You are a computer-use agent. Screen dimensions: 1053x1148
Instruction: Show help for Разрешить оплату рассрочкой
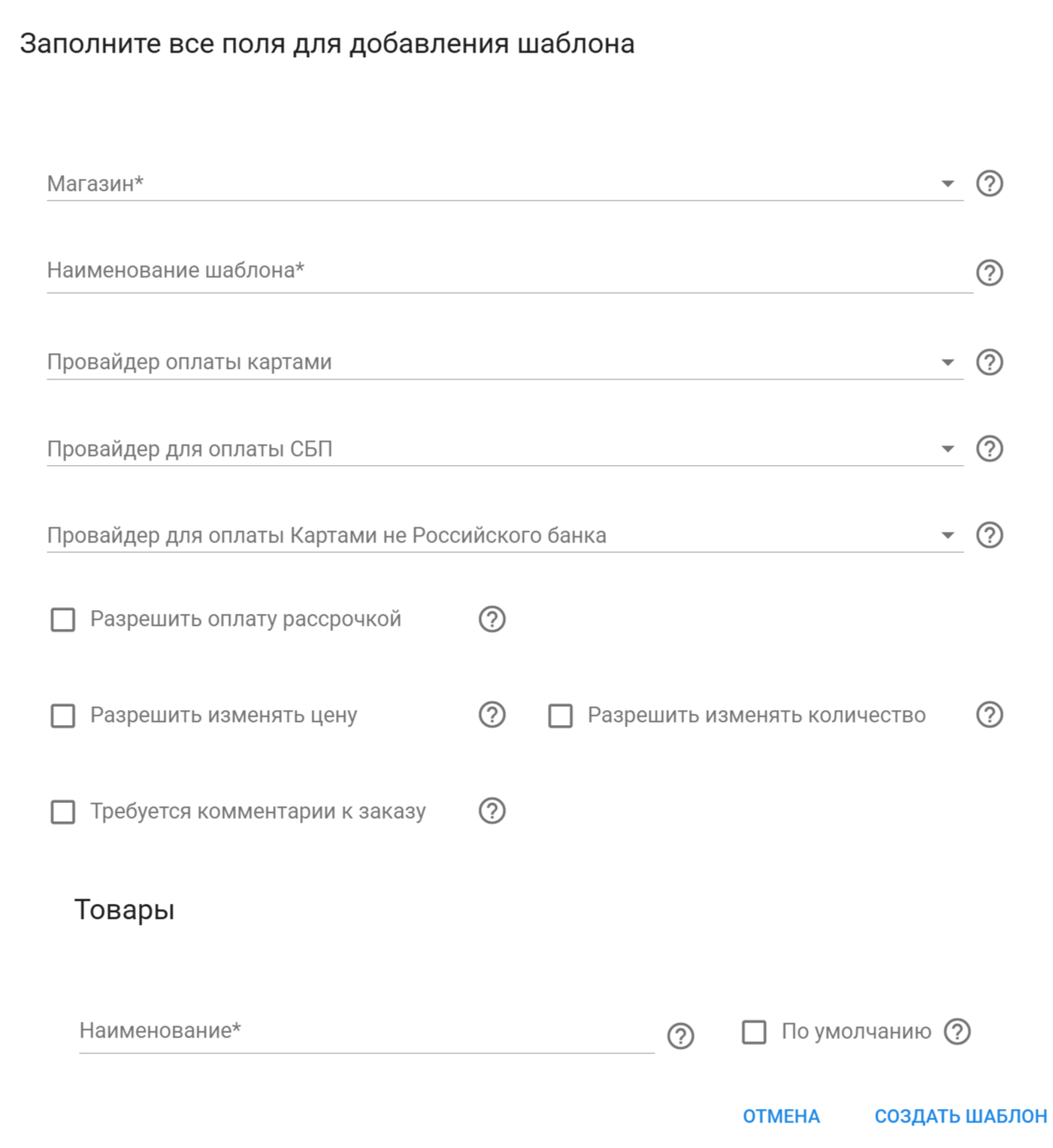pyautogui.click(x=492, y=619)
